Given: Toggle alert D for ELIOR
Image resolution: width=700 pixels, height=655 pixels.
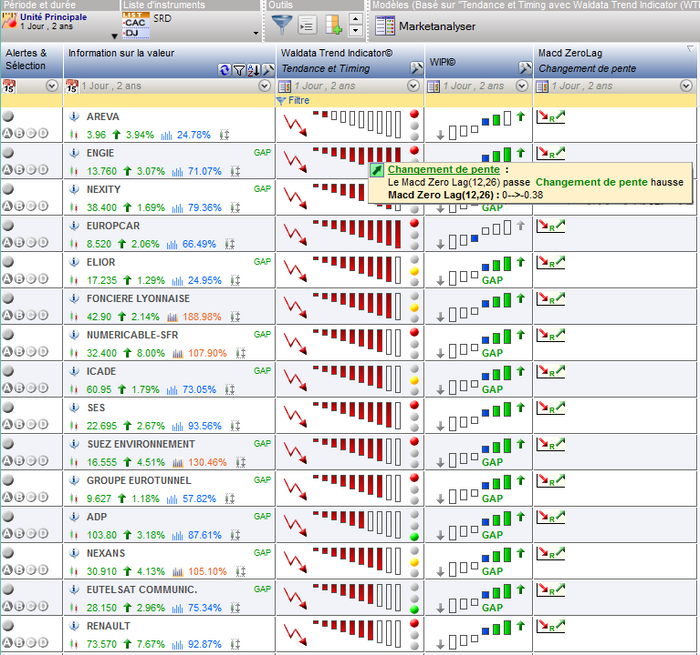Looking at the screenshot, I should click(43, 279).
